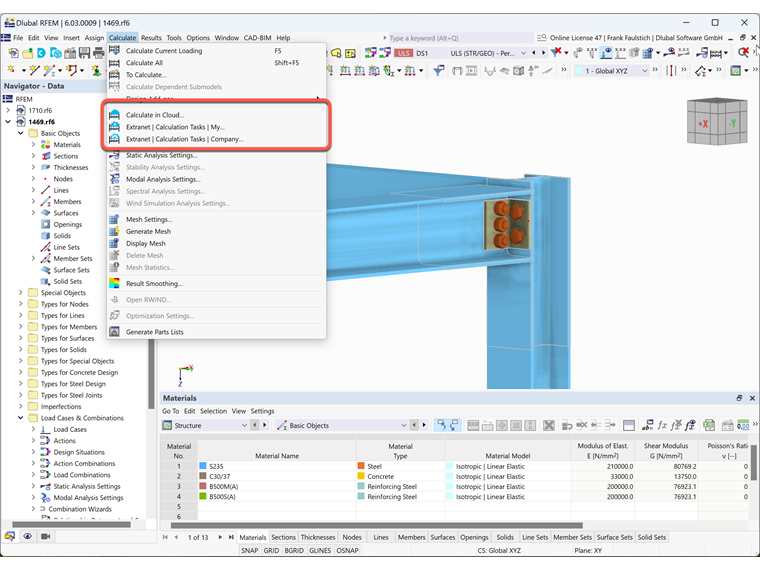Click Extranet Calculation Tasks My entry

click(216, 127)
